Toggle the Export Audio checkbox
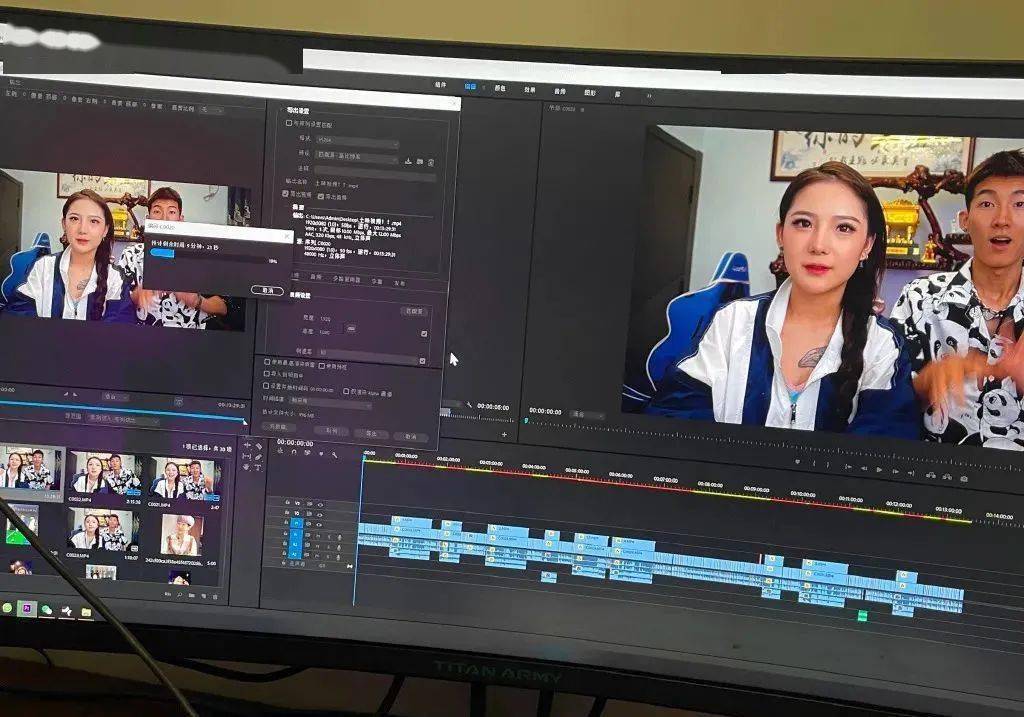This screenshot has width=1024, height=717. (321, 196)
